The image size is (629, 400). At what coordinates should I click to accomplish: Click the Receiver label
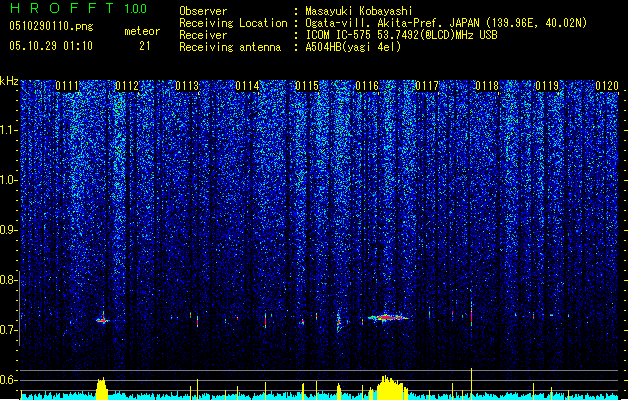click(203, 35)
